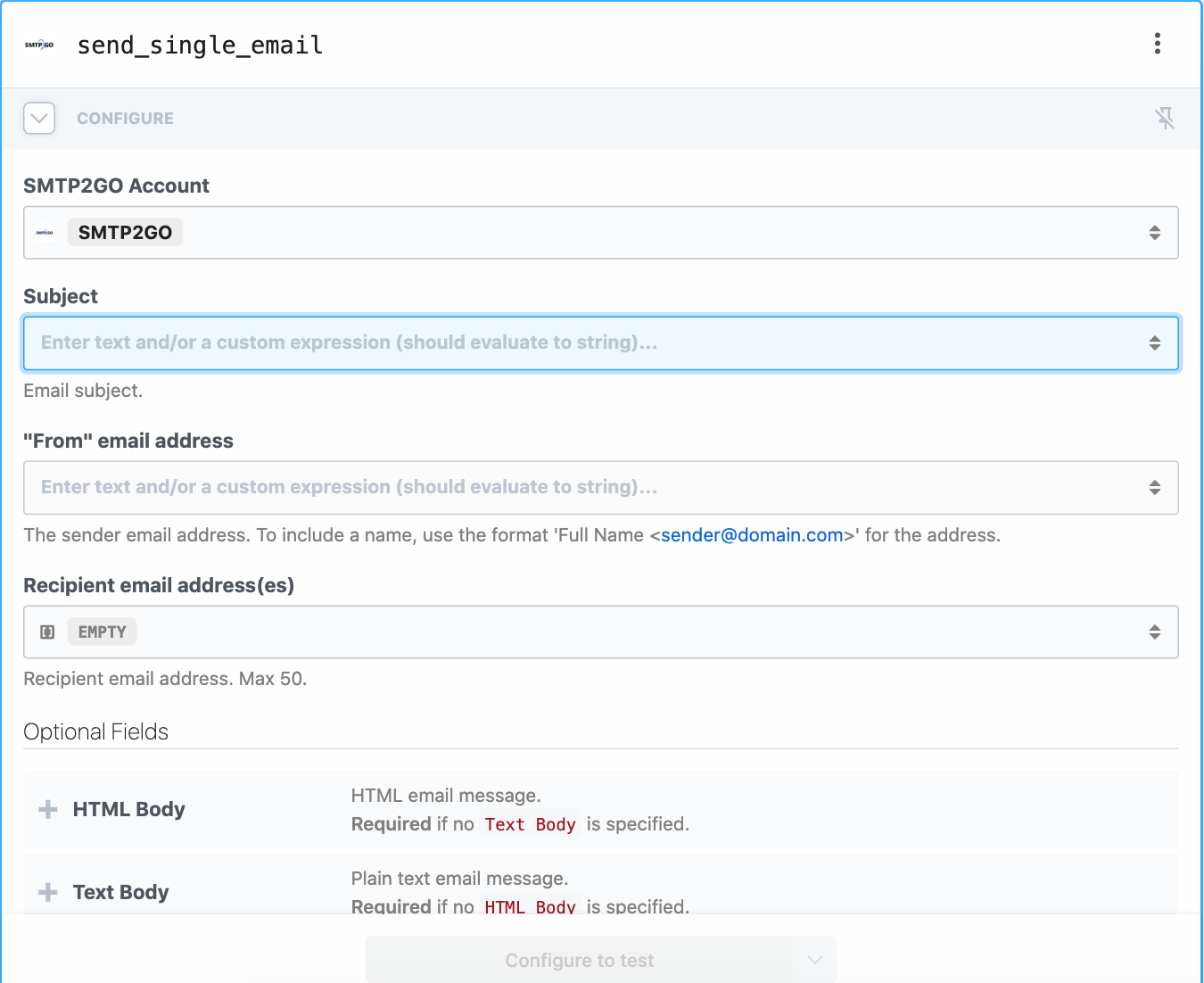Follow the sender@domain.com link
The height and width of the screenshot is (983, 1204).
(752, 535)
